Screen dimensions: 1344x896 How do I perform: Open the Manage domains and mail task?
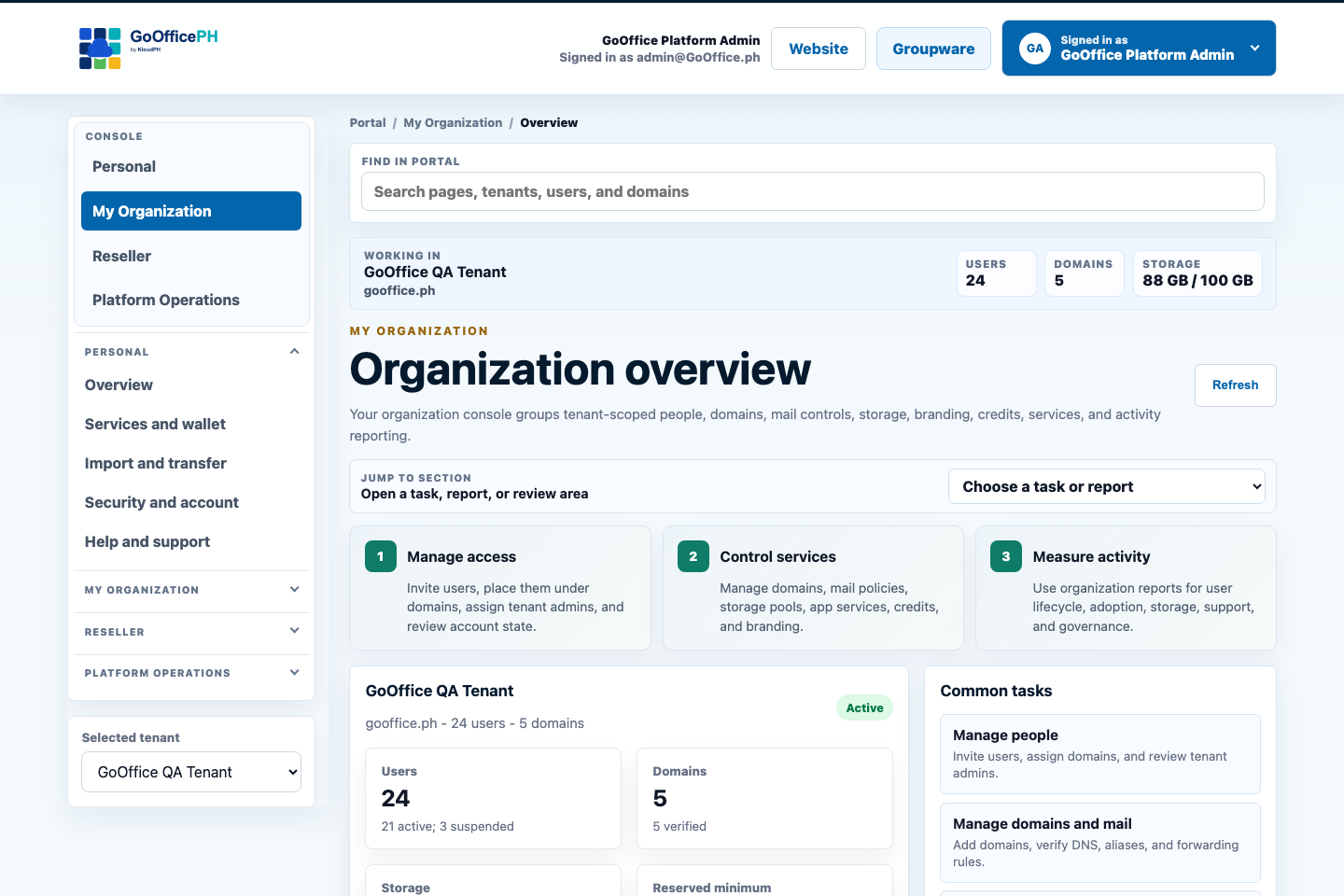(x=1099, y=843)
